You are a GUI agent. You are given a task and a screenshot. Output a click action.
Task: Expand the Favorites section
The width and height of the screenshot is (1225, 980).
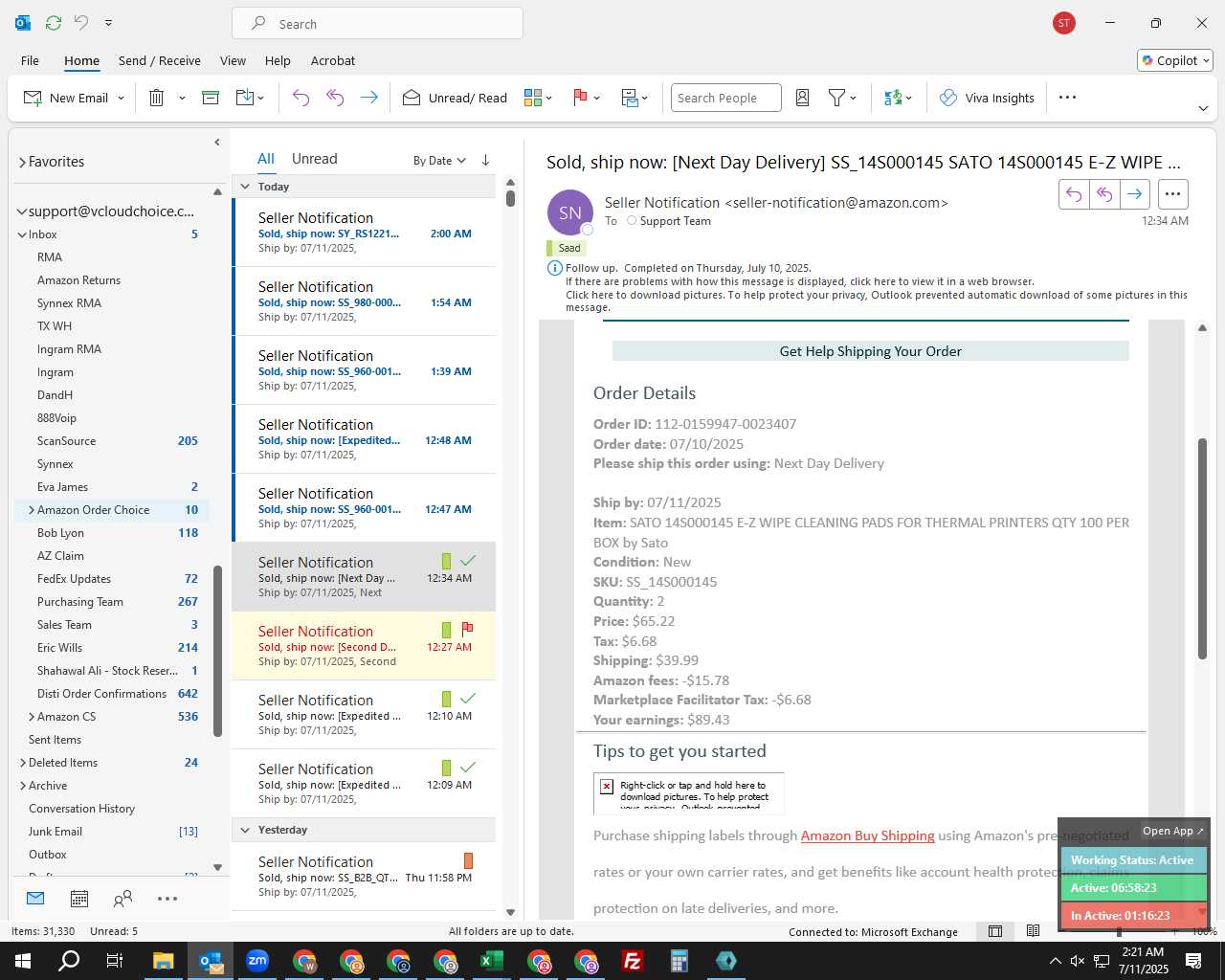click(x=22, y=163)
